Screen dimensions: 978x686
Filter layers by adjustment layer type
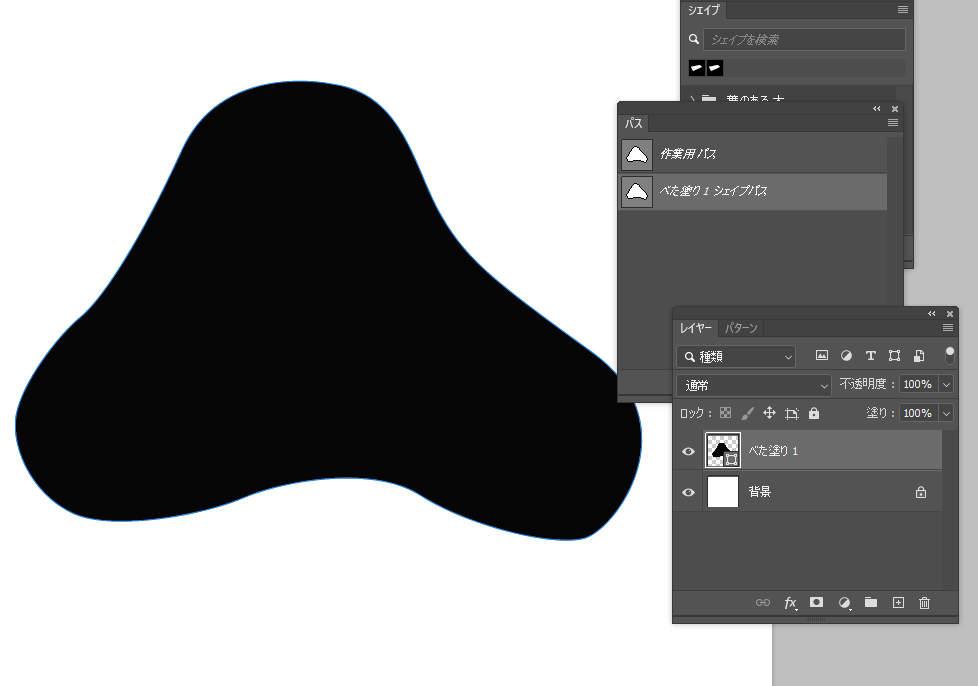tap(846, 356)
